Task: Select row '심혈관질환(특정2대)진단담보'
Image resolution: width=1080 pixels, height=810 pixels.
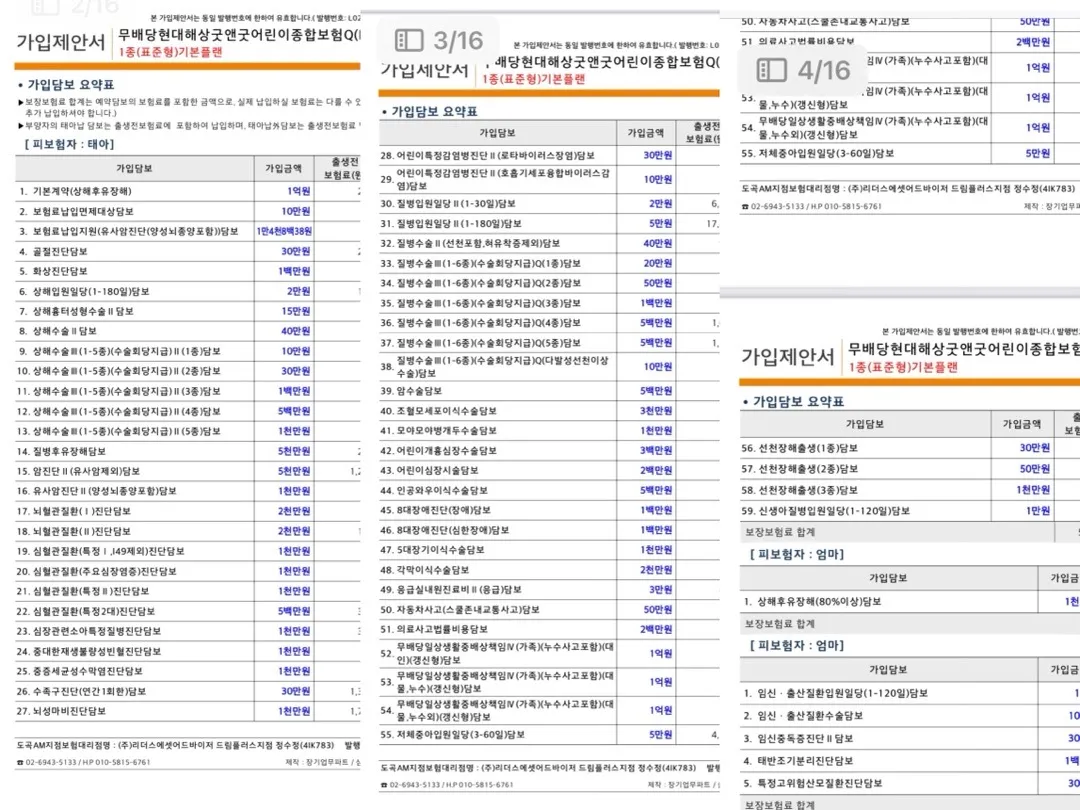Action: click(x=187, y=611)
